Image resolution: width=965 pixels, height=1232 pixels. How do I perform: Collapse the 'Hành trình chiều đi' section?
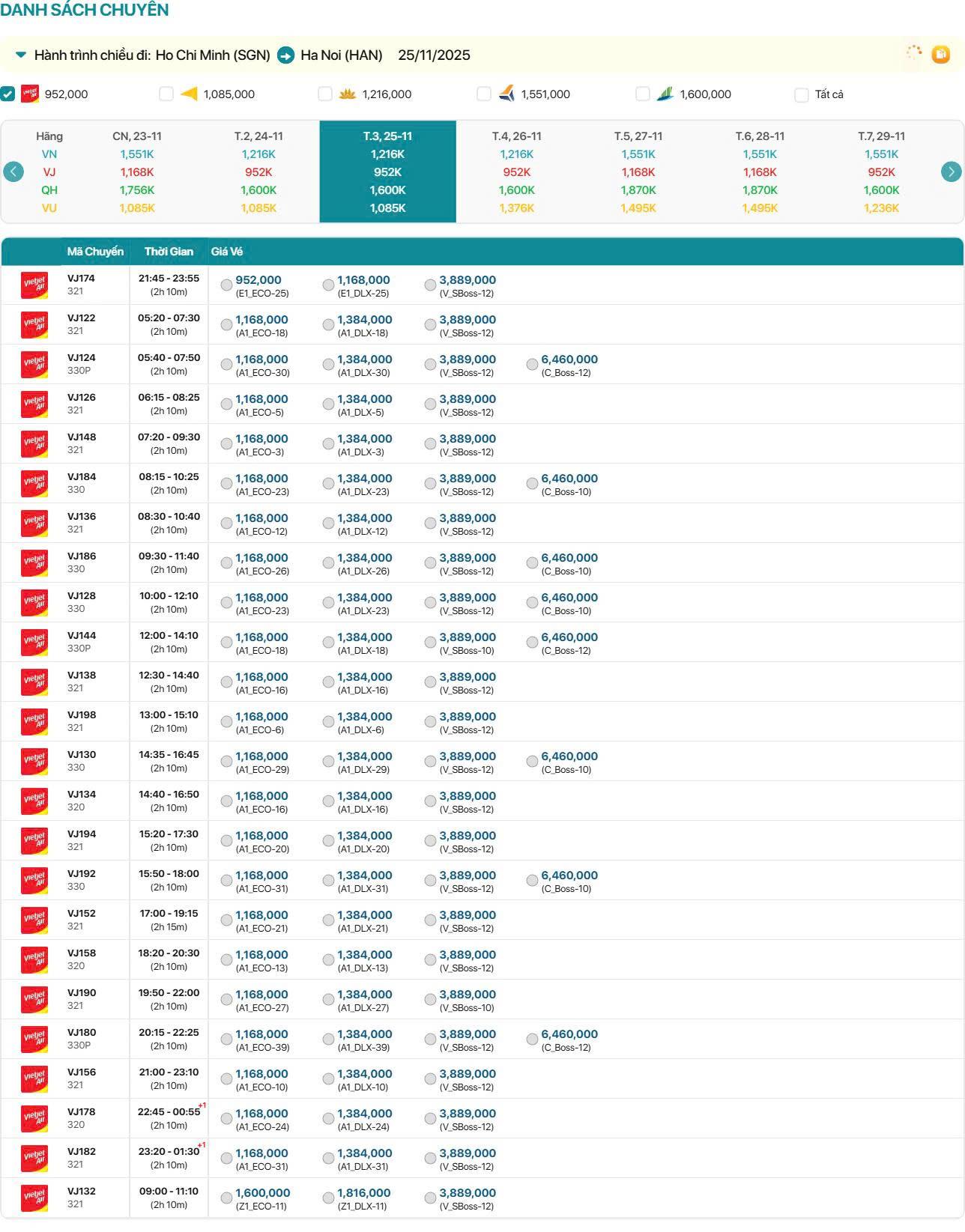(x=21, y=55)
